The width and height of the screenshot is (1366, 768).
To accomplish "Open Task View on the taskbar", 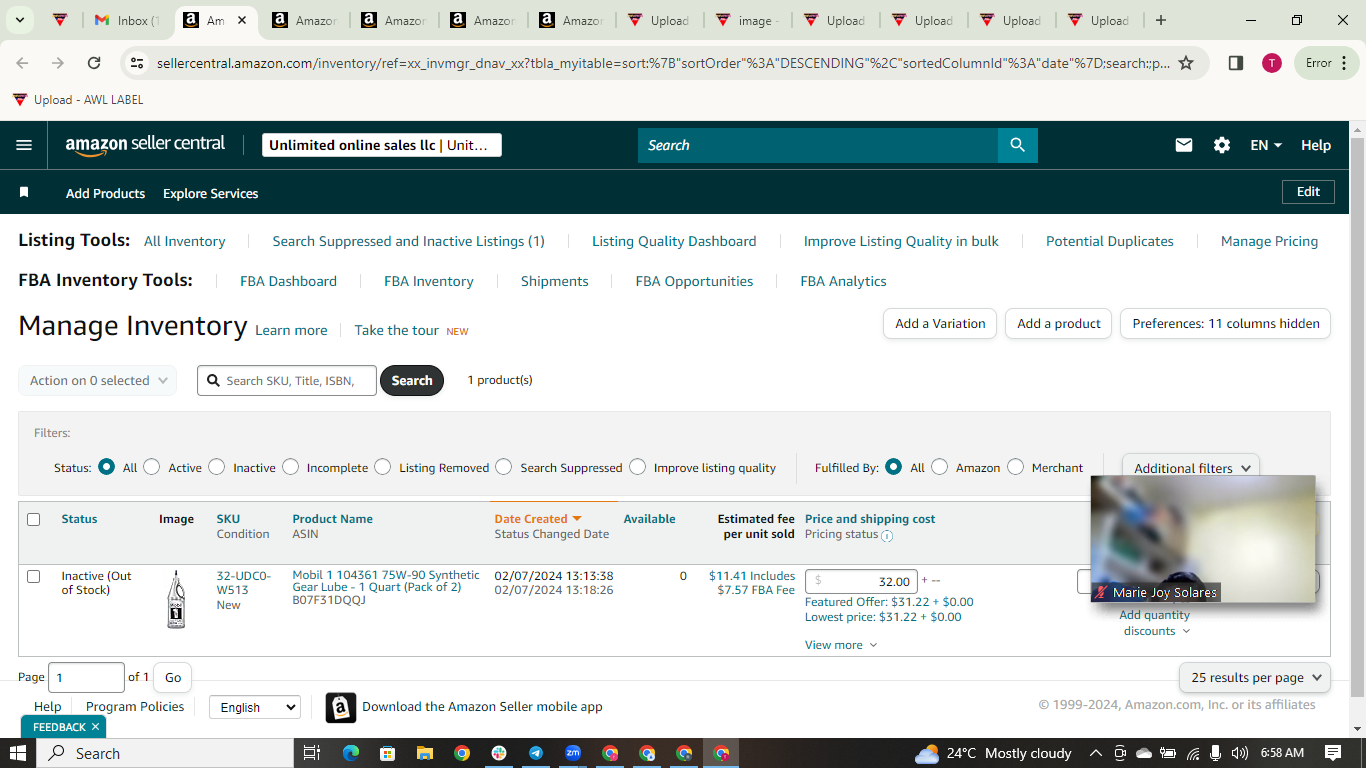I will [x=311, y=753].
